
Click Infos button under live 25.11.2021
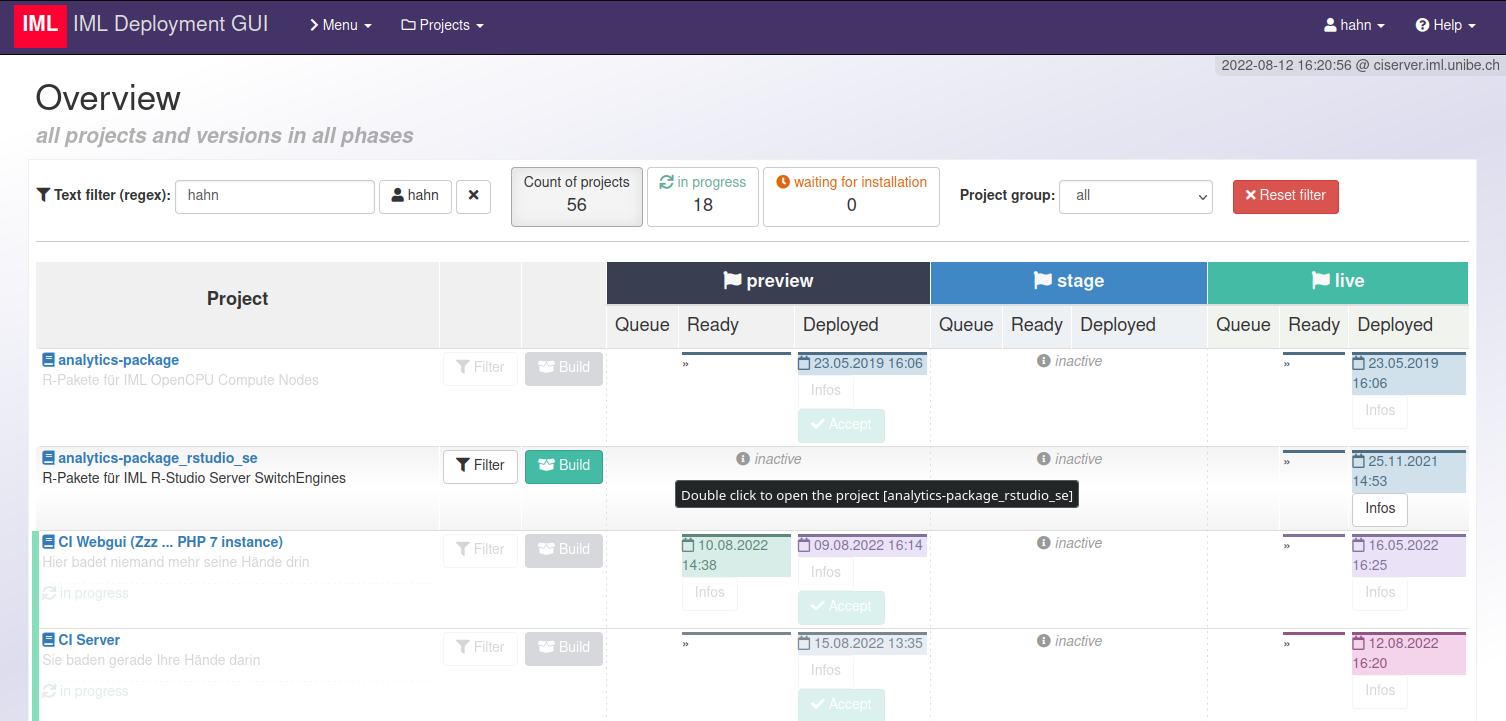[x=1380, y=509]
